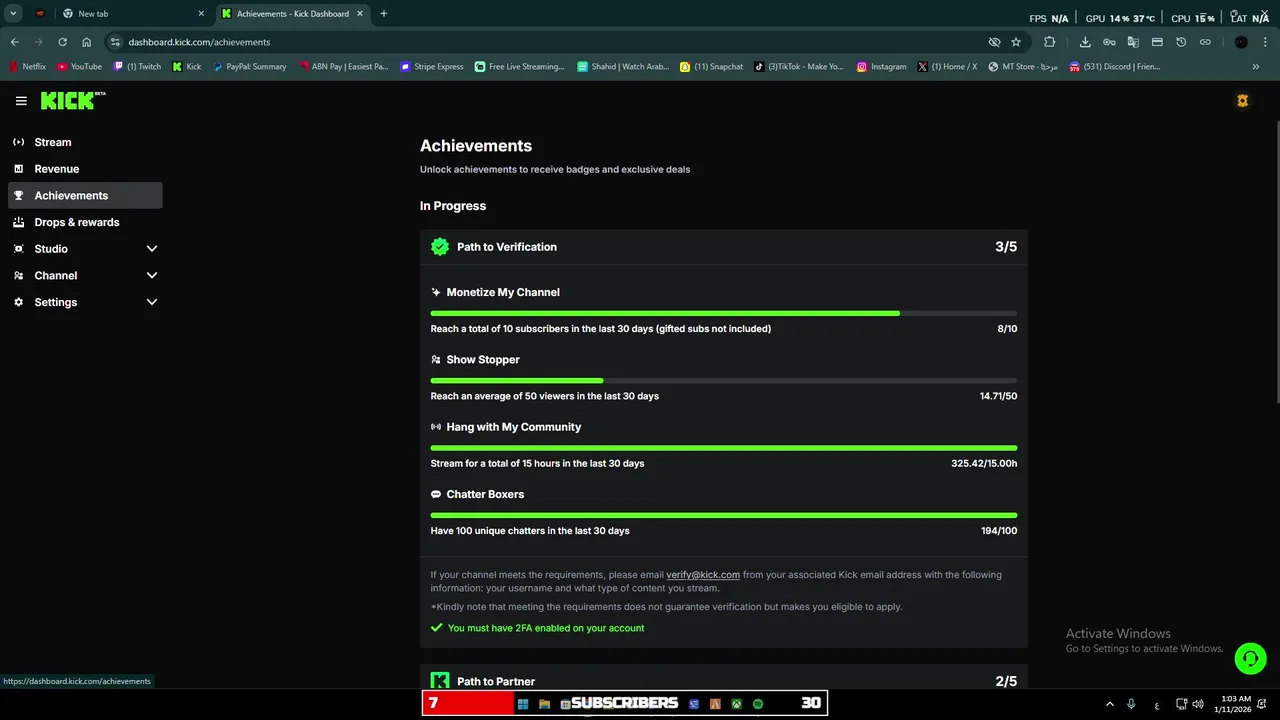Open the Spotify taskbar icon
Image resolution: width=1280 pixels, height=720 pixels.
[x=758, y=704]
